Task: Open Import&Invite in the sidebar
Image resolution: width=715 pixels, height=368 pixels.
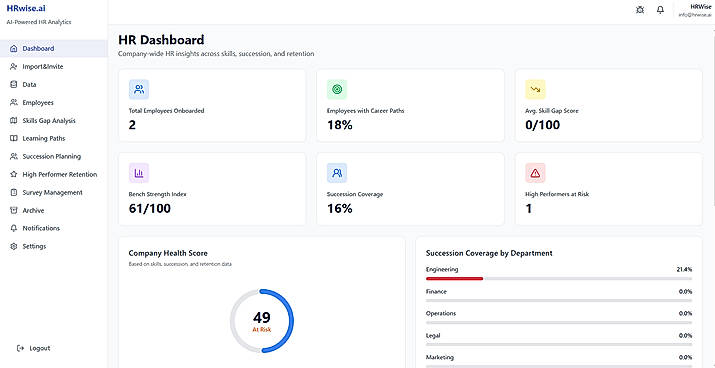Action: [53, 67]
